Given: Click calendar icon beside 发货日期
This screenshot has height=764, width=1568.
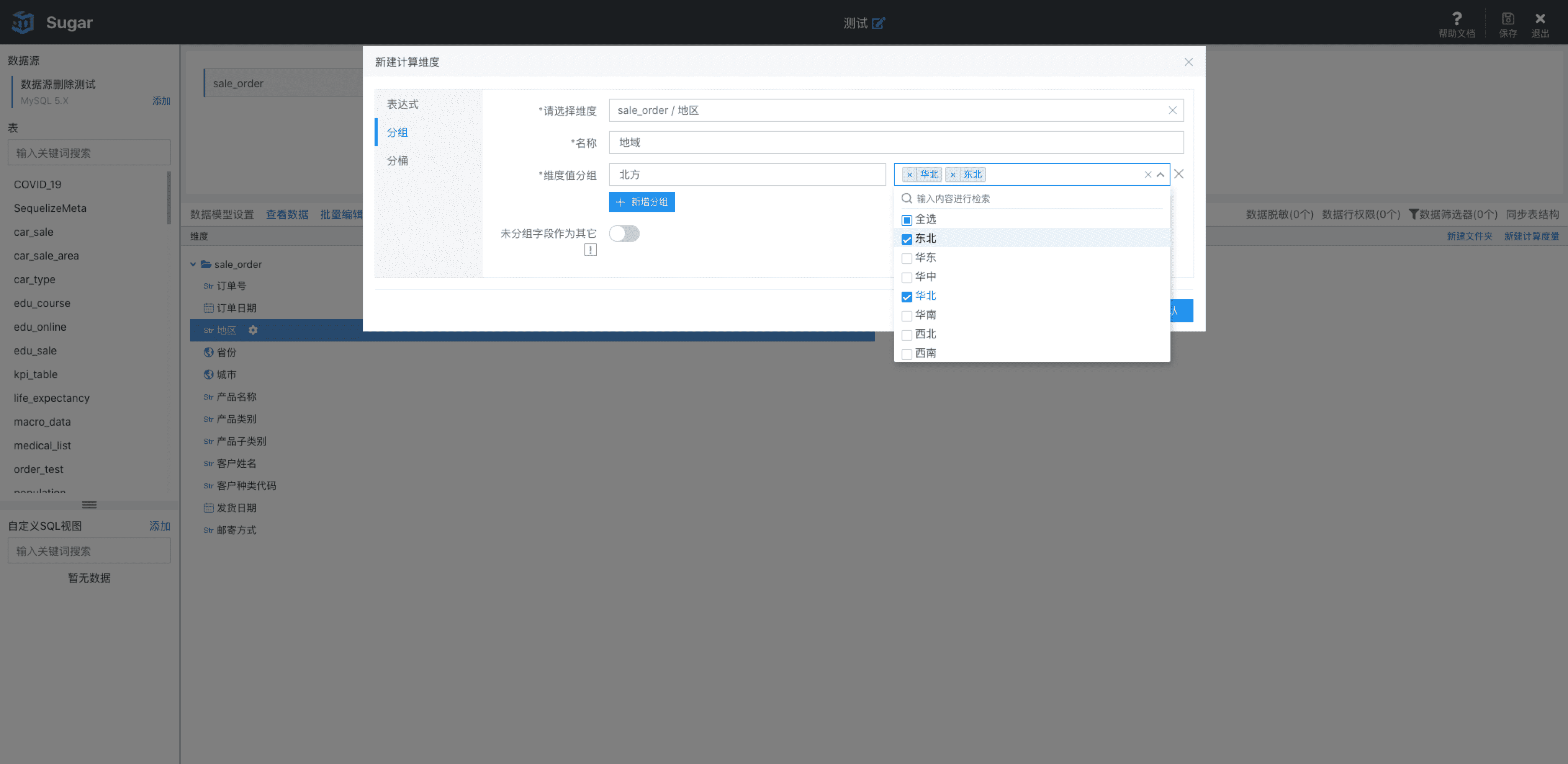Looking at the screenshot, I should 208,507.
